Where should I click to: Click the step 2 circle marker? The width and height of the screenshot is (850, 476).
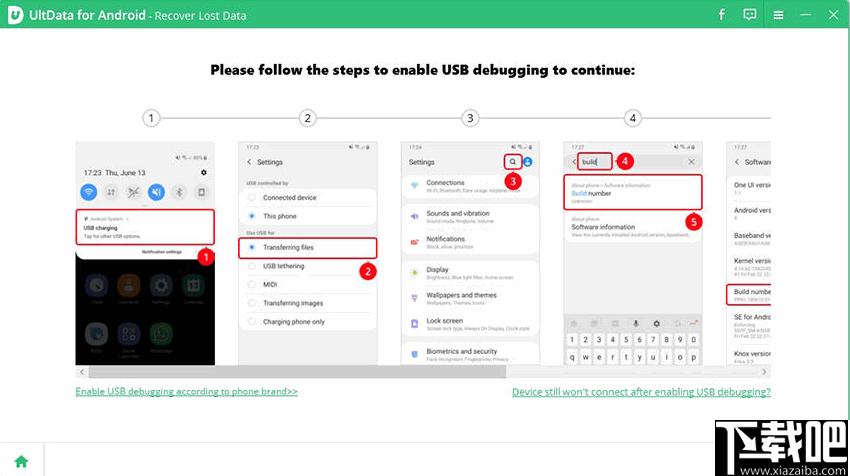click(x=307, y=118)
